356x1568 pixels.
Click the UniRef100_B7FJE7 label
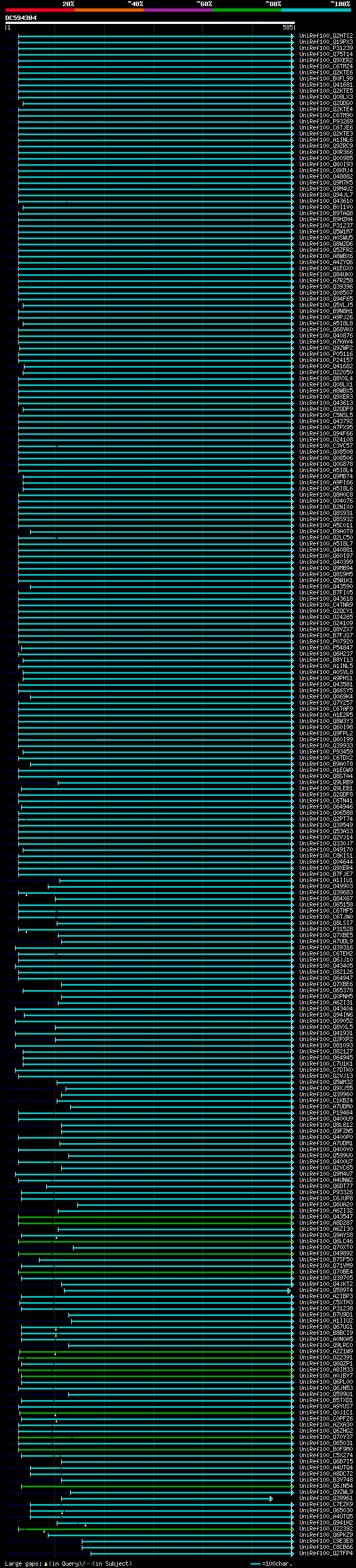[326, 873]
